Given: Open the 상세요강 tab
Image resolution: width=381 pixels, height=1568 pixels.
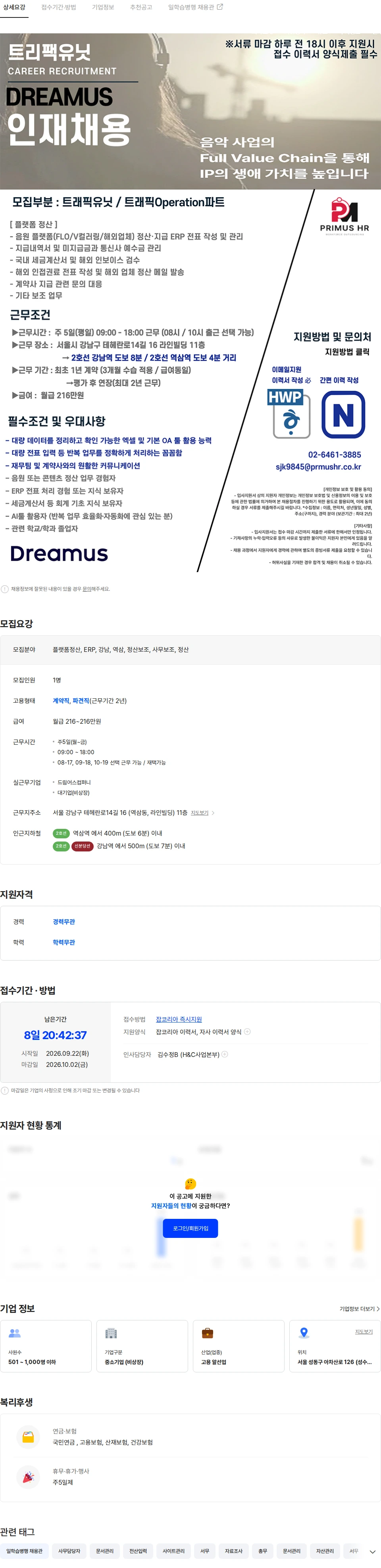Looking at the screenshot, I should (14, 7).
